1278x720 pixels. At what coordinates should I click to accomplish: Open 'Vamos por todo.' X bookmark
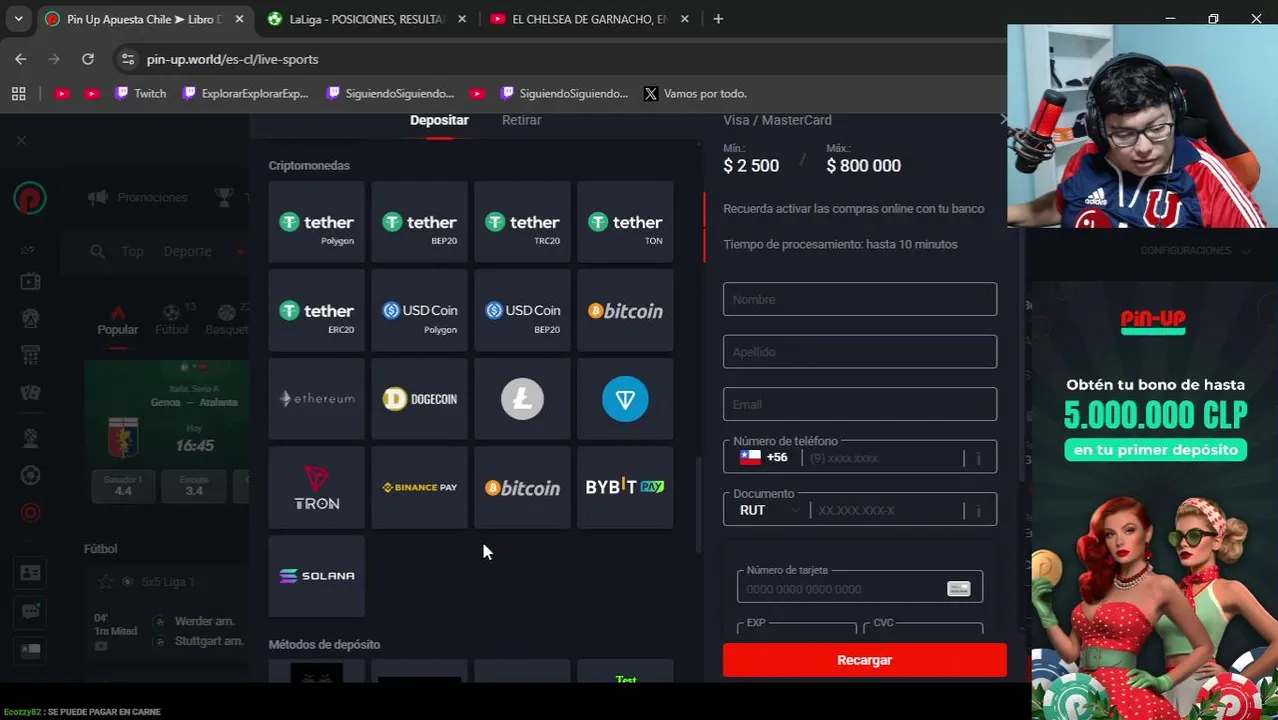pos(695,93)
